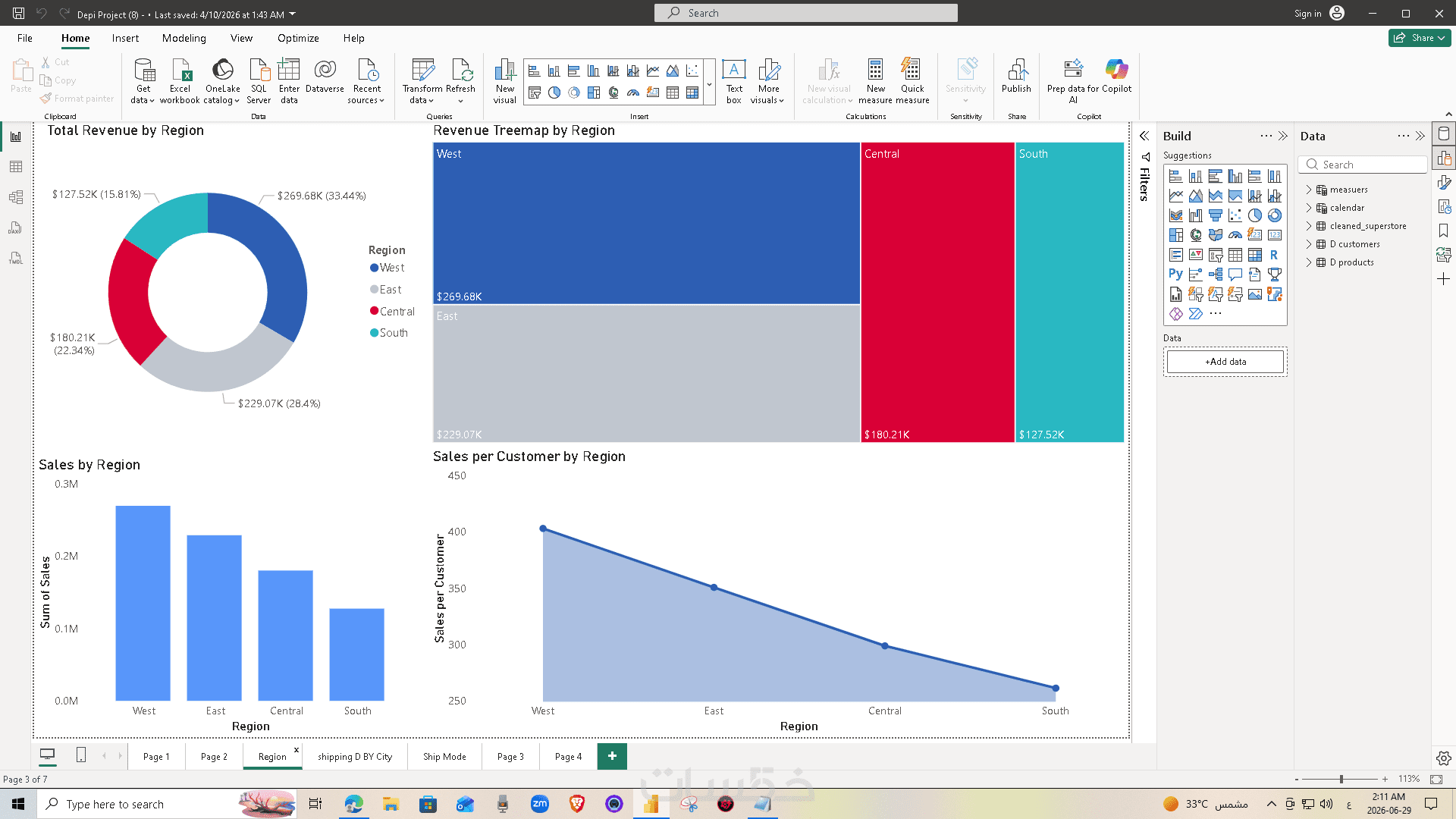Choose the key influencers visual
The width and height of the screenshot is (1456, 819).
(1196, 274)
